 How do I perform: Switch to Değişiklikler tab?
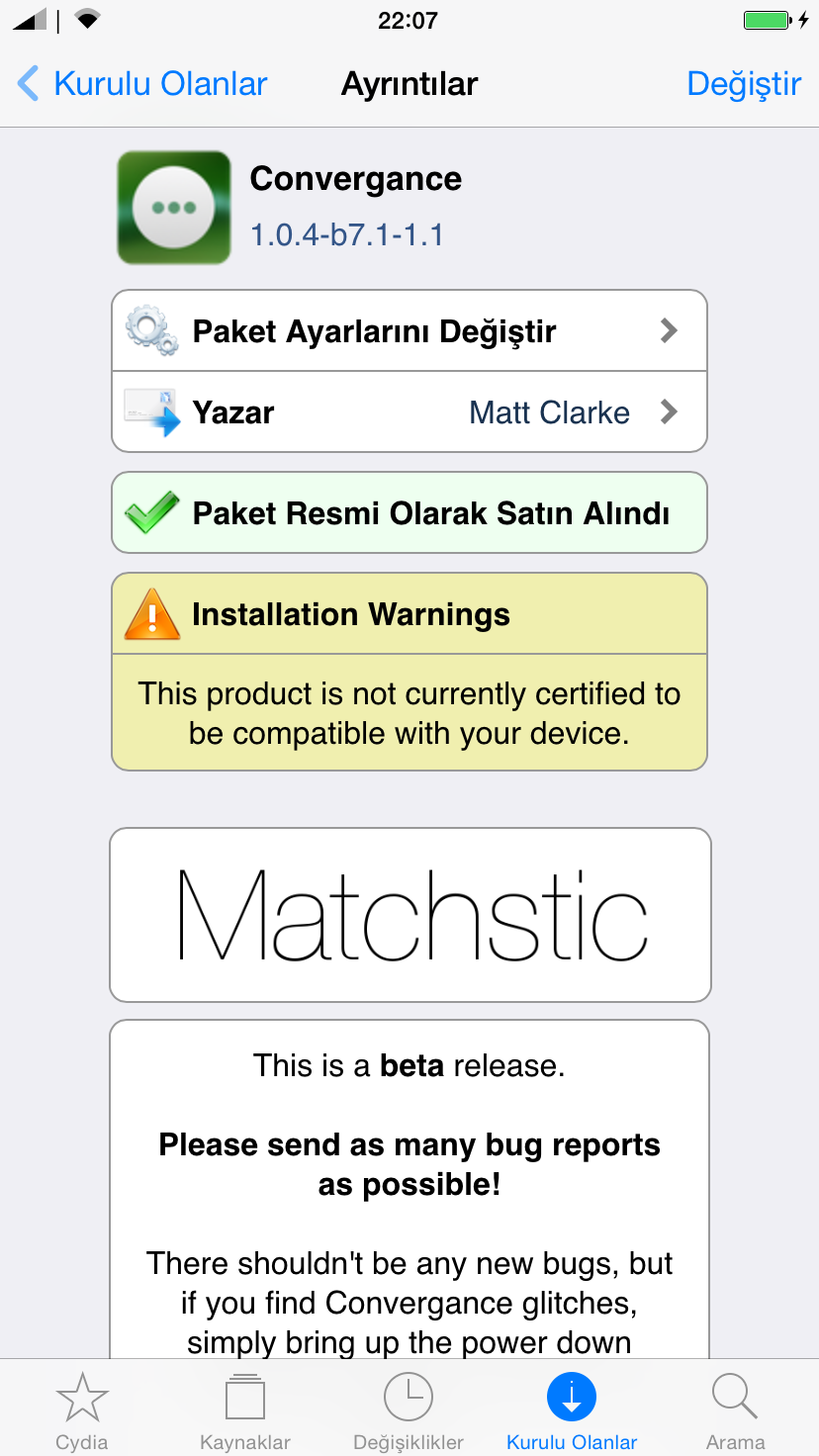click(x=409, y=1410)
